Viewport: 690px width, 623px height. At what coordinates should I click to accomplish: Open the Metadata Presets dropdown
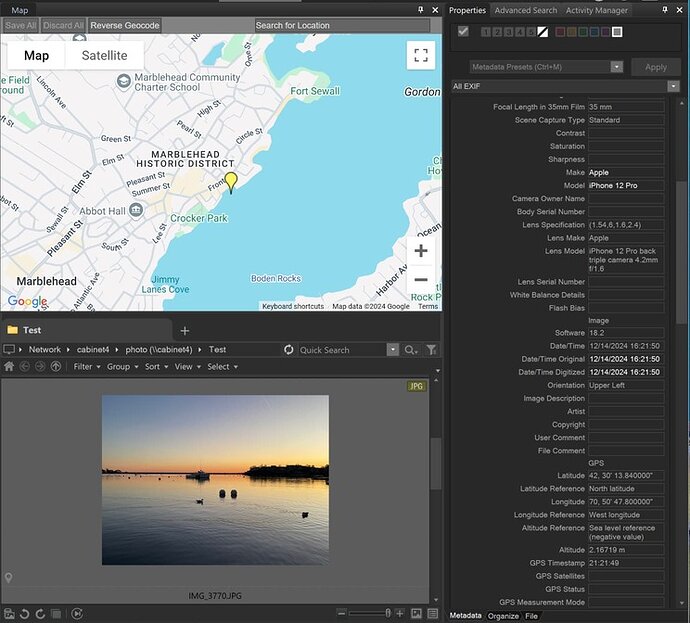pos(616,67)
